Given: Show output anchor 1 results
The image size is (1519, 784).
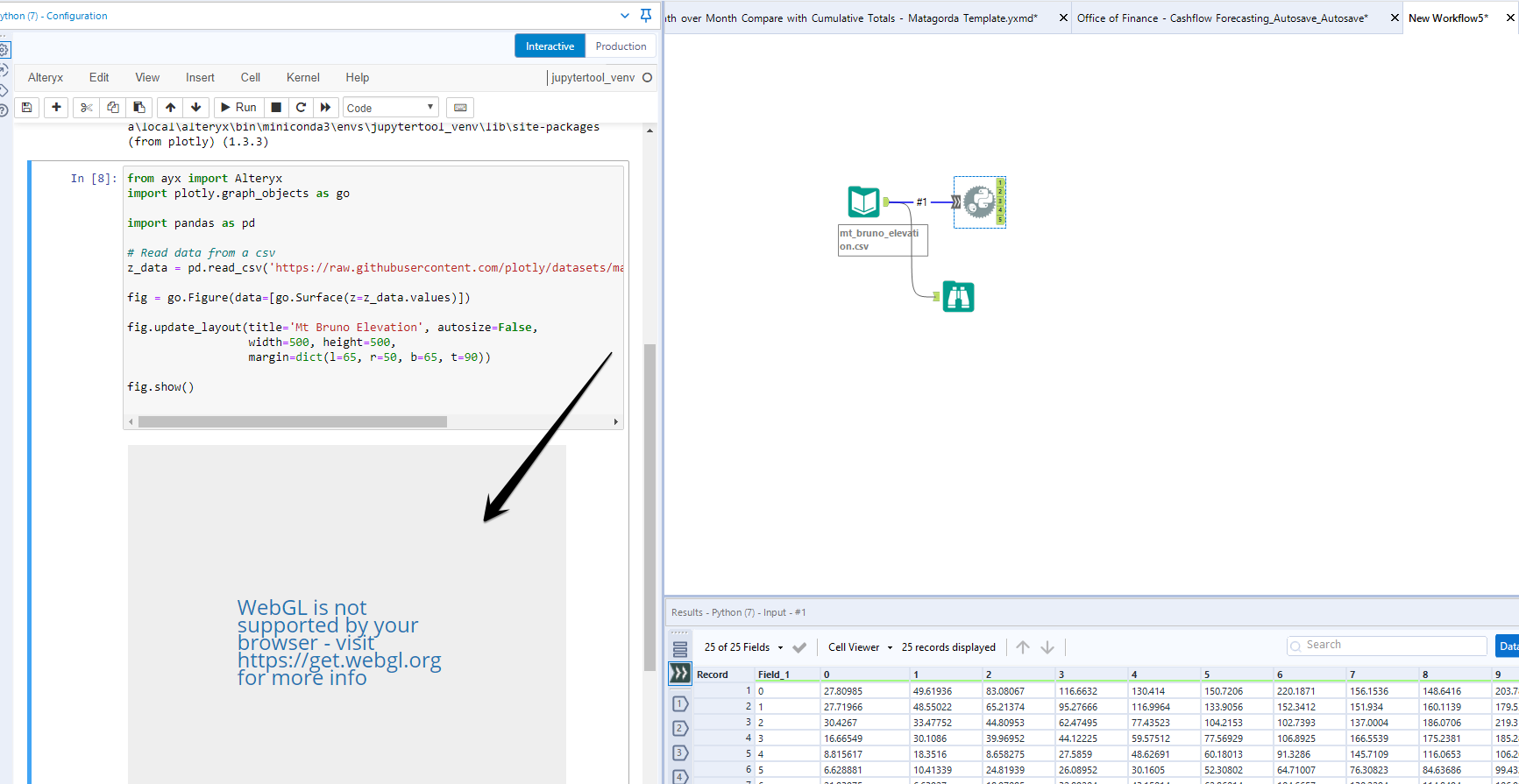Looking at the screenshot, I should coord(680,703).
